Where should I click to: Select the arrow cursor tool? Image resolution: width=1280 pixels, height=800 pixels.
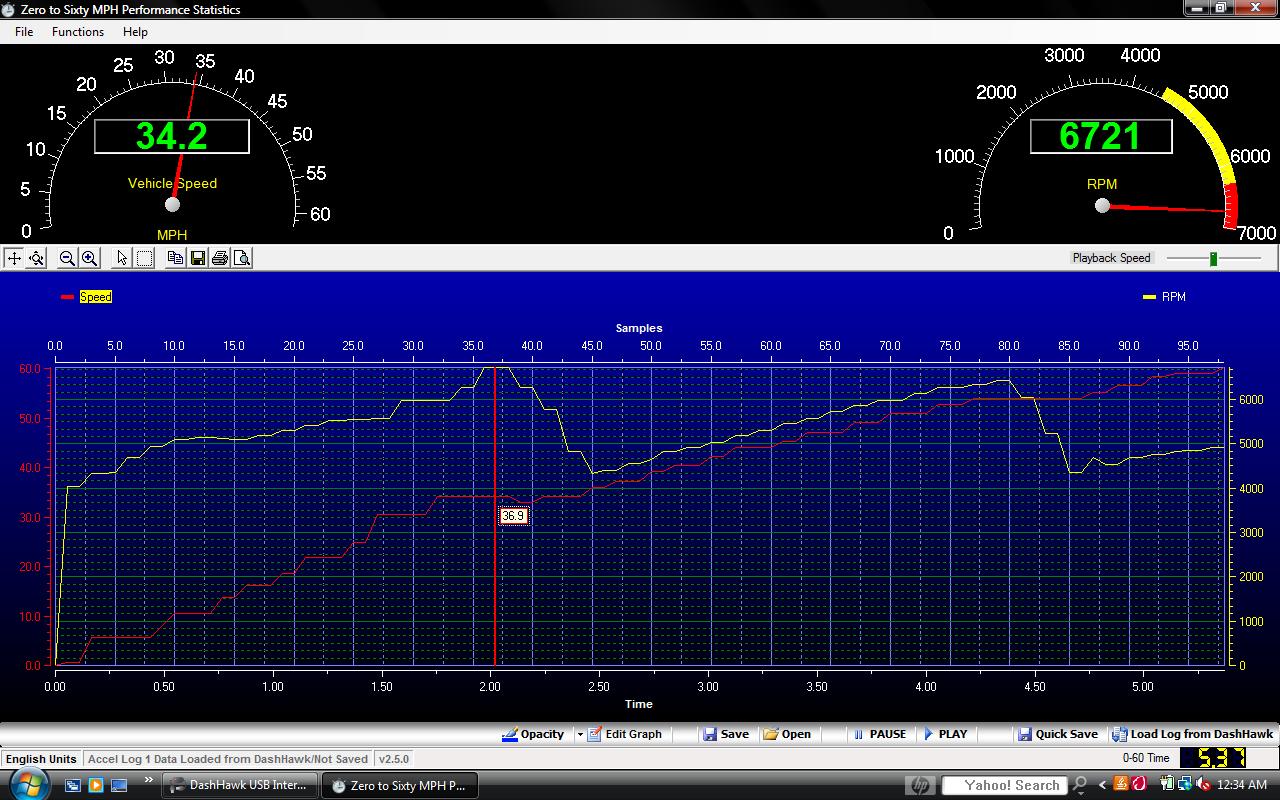tap(122, 258)
